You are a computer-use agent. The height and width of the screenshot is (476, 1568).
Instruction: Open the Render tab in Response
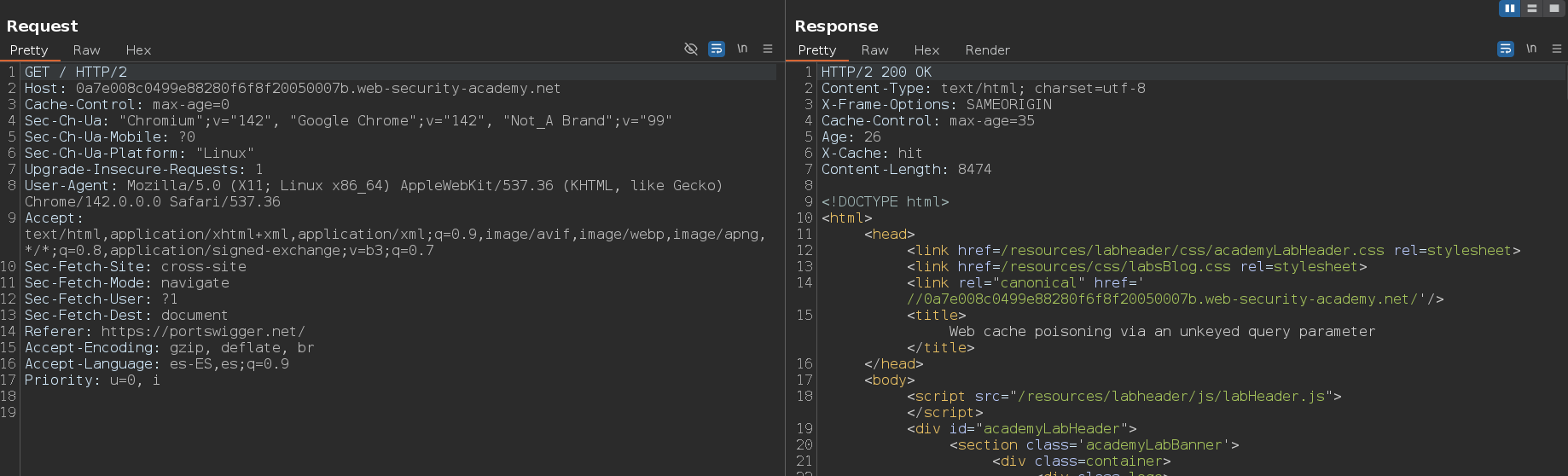coord(987,50)
